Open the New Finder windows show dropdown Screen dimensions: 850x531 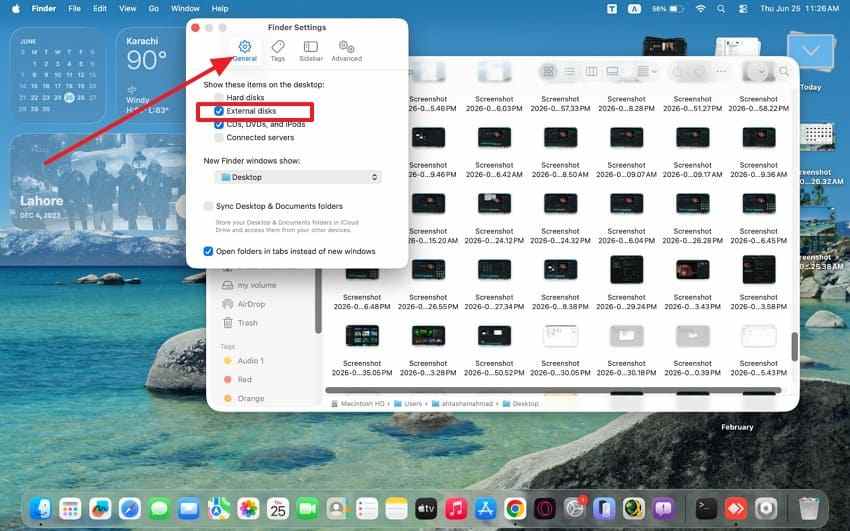pos(298,177)
